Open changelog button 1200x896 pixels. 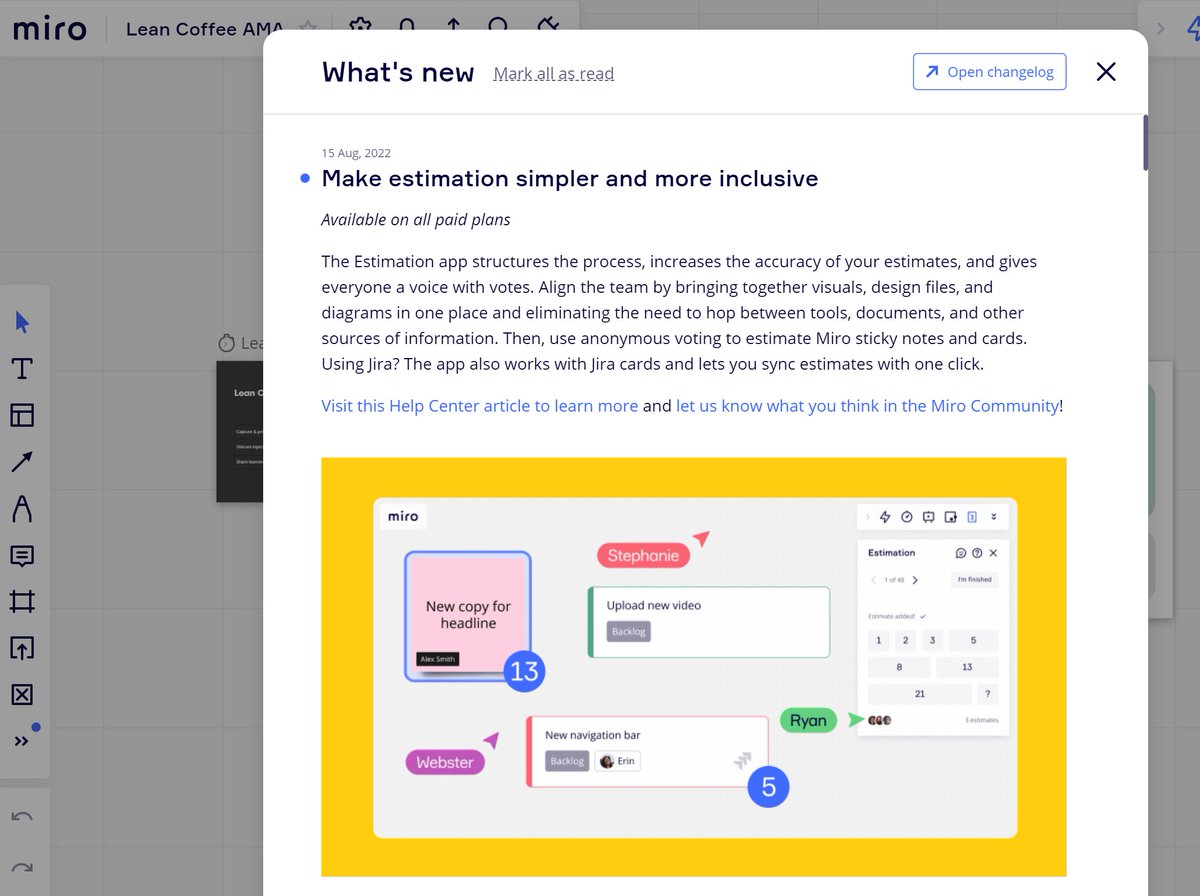(989, 72)
